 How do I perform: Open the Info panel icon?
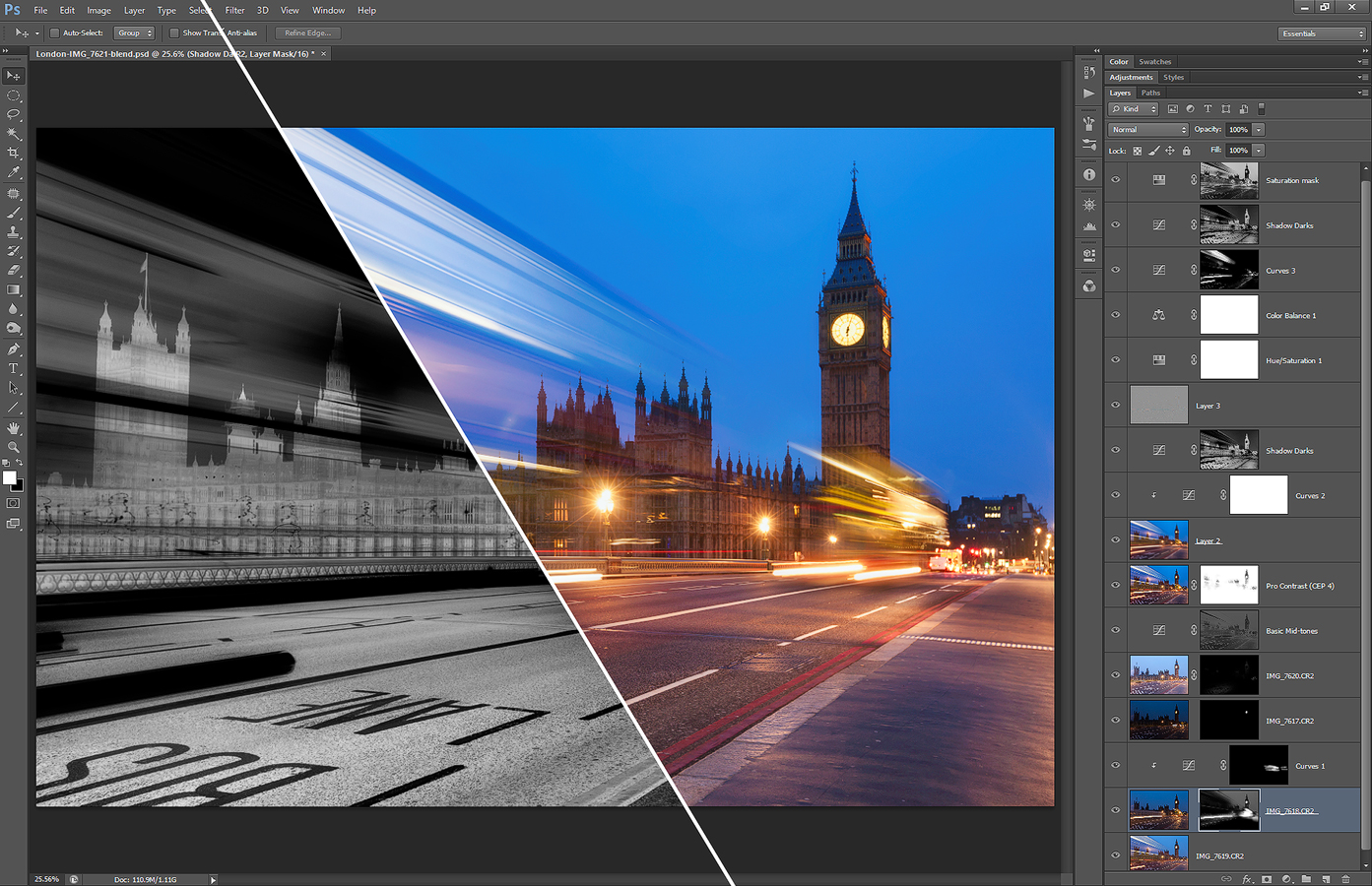[1088, 174]
